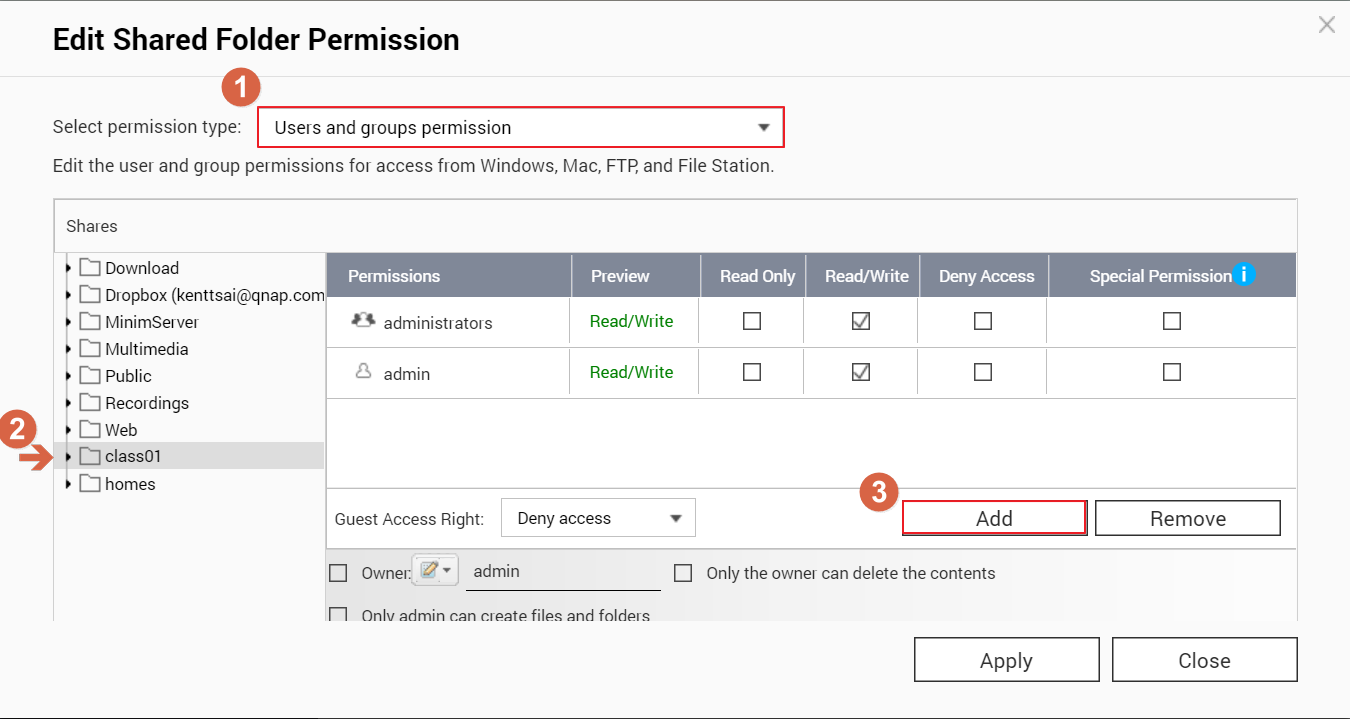Click the Add button
This screenshot has width=1350, height=719.
(x=994, y=518)
